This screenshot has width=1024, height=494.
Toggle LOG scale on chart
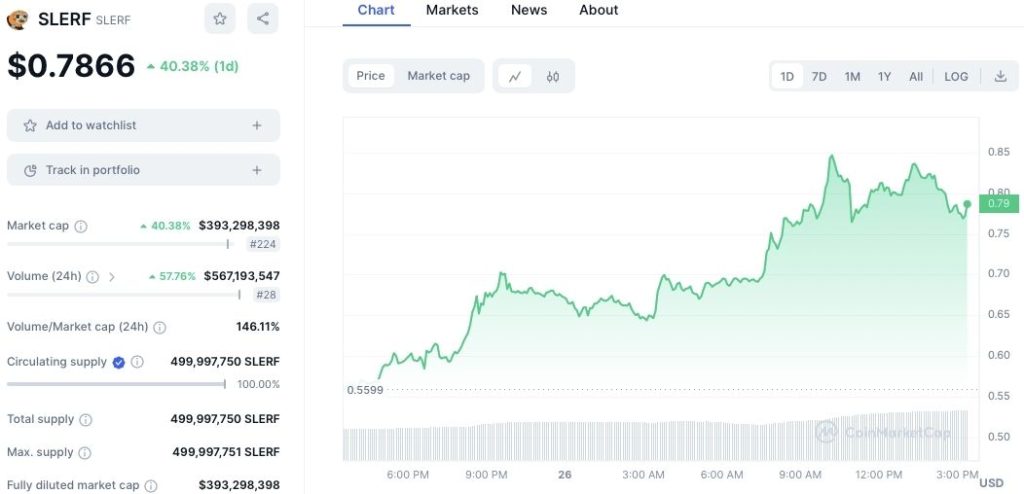[956, 76]
